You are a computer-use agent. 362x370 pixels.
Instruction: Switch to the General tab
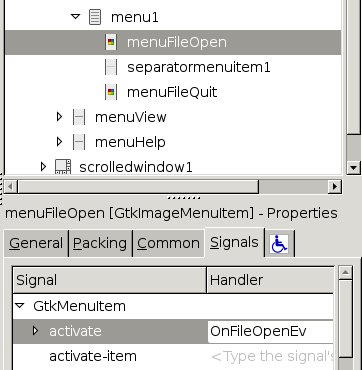coord(36,243)
